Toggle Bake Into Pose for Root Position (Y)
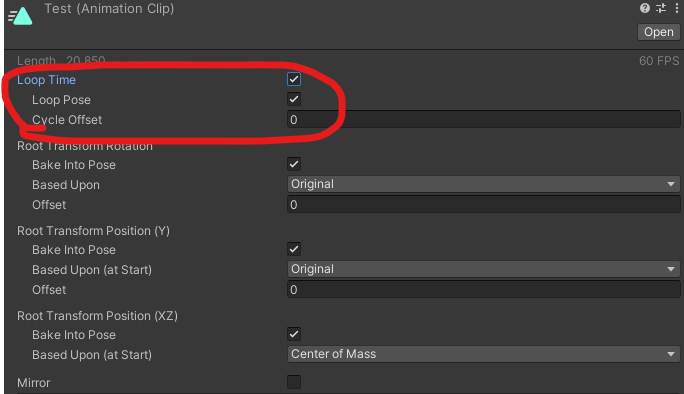Image resolution: width=684 pixels, height=394 pixels. (294, 249)
